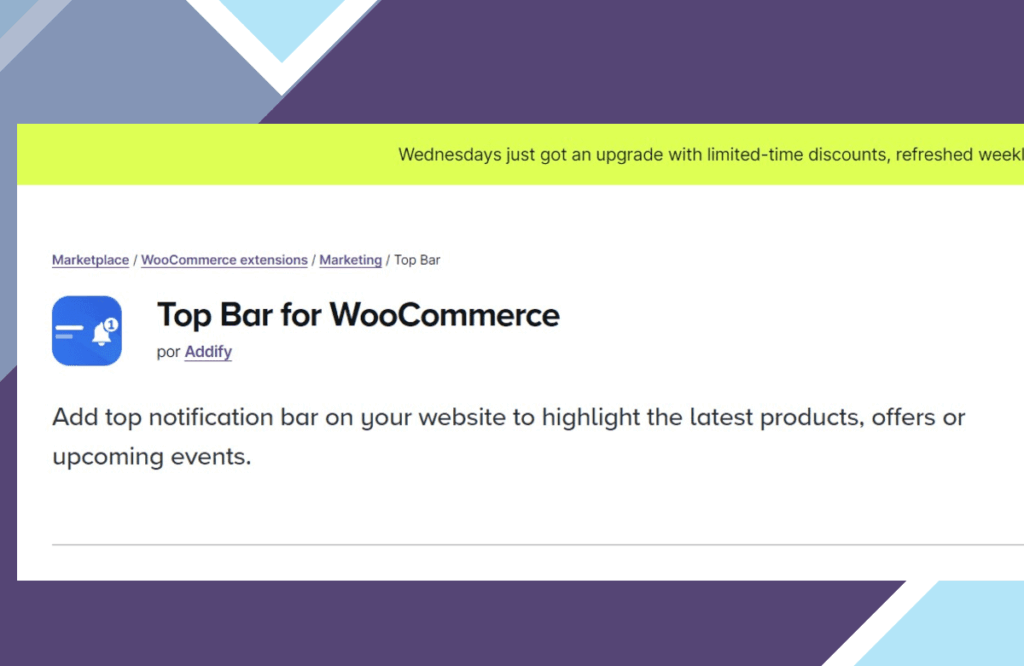Open the Marketplace breadcrumb link
Image resolution: width=1024 pixels, height=666 pixels.
[x=90, y=260]
